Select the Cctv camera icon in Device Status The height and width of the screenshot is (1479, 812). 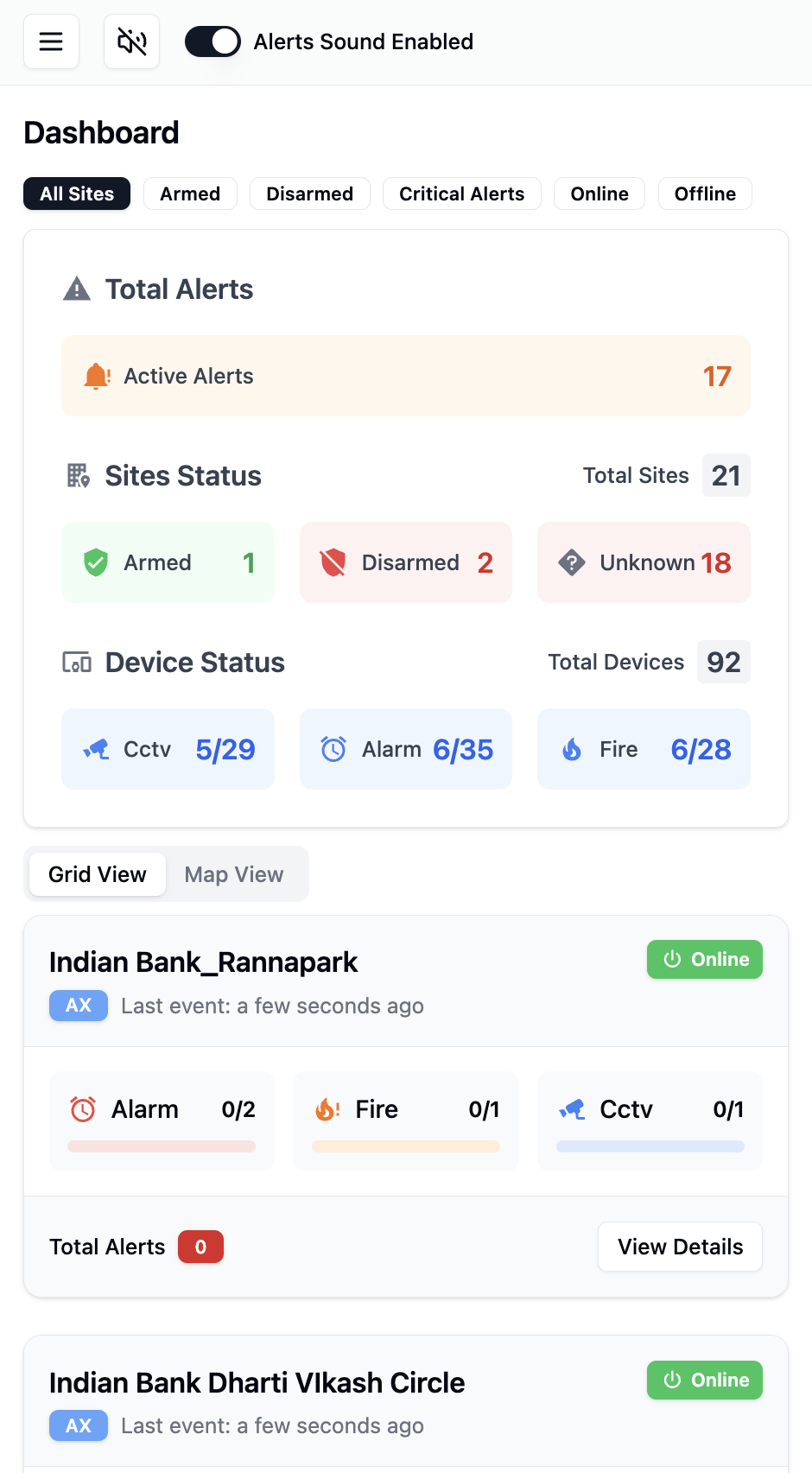[x=97, y=749]
